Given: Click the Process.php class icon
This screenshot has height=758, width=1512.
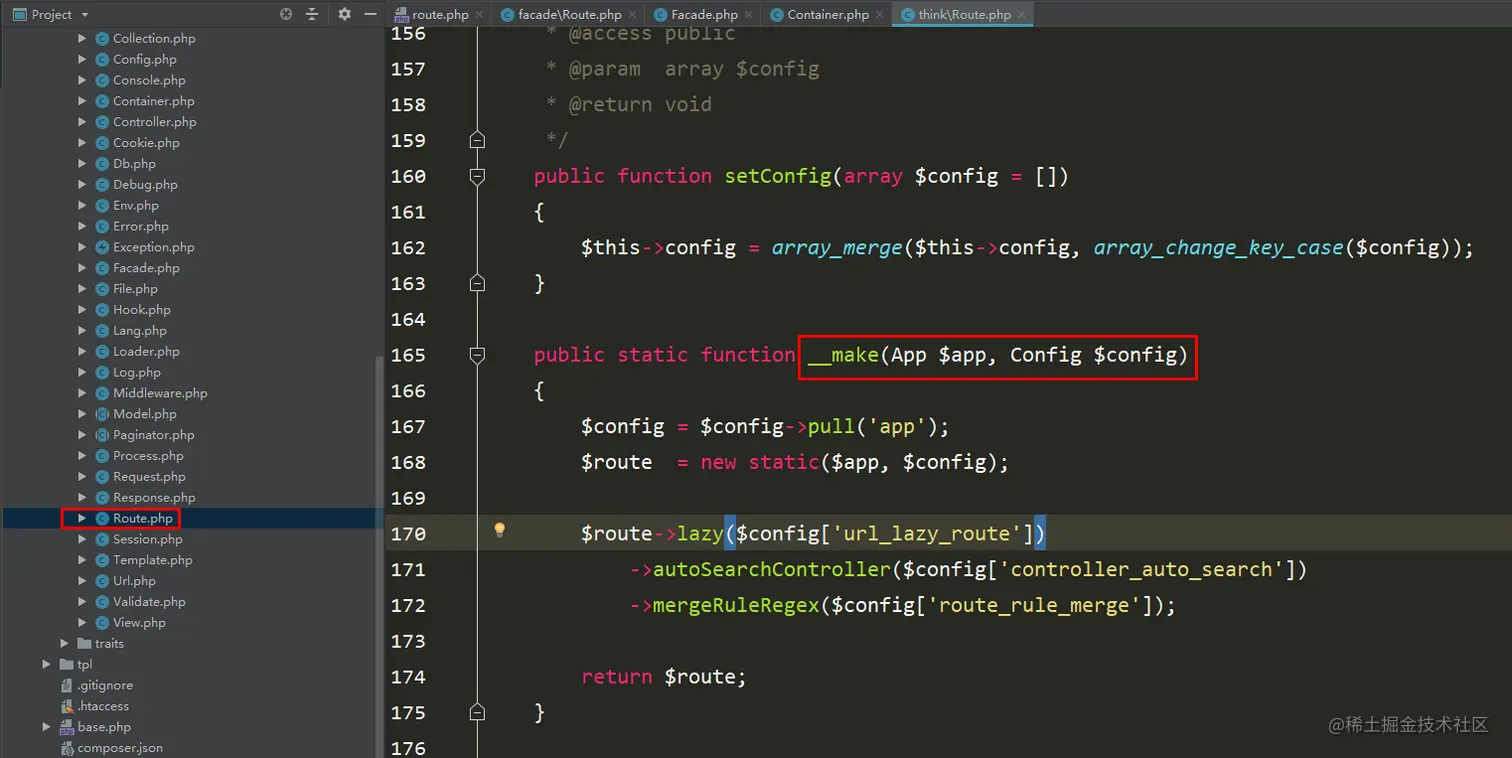Looking at the screenshot, I should pos(102,456).
